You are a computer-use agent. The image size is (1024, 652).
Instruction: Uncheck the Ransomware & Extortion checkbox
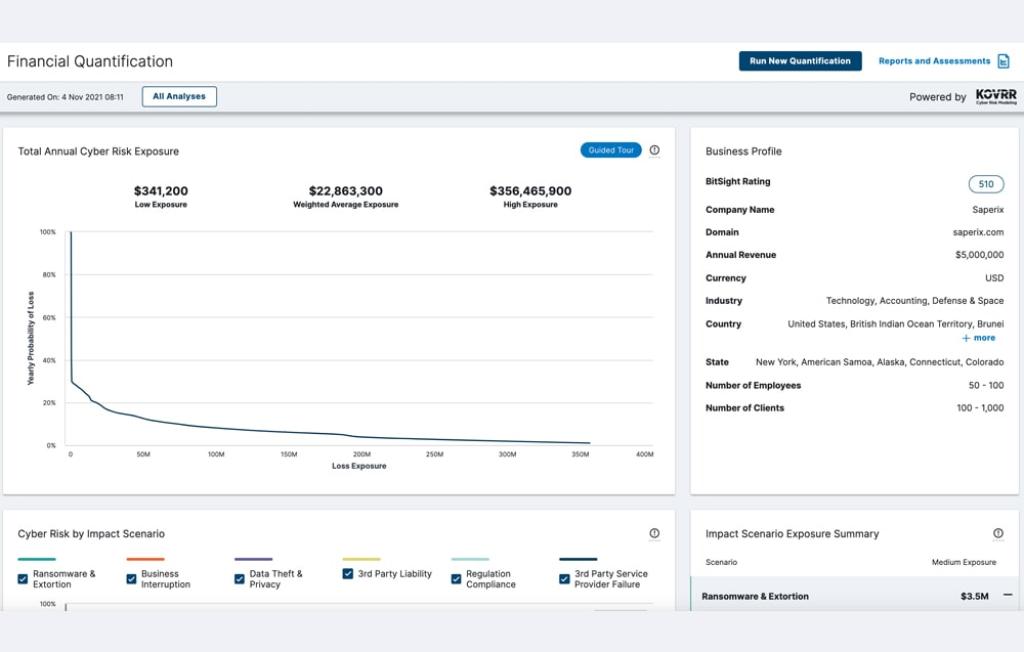pyautogui.click(x=23, y=579)
